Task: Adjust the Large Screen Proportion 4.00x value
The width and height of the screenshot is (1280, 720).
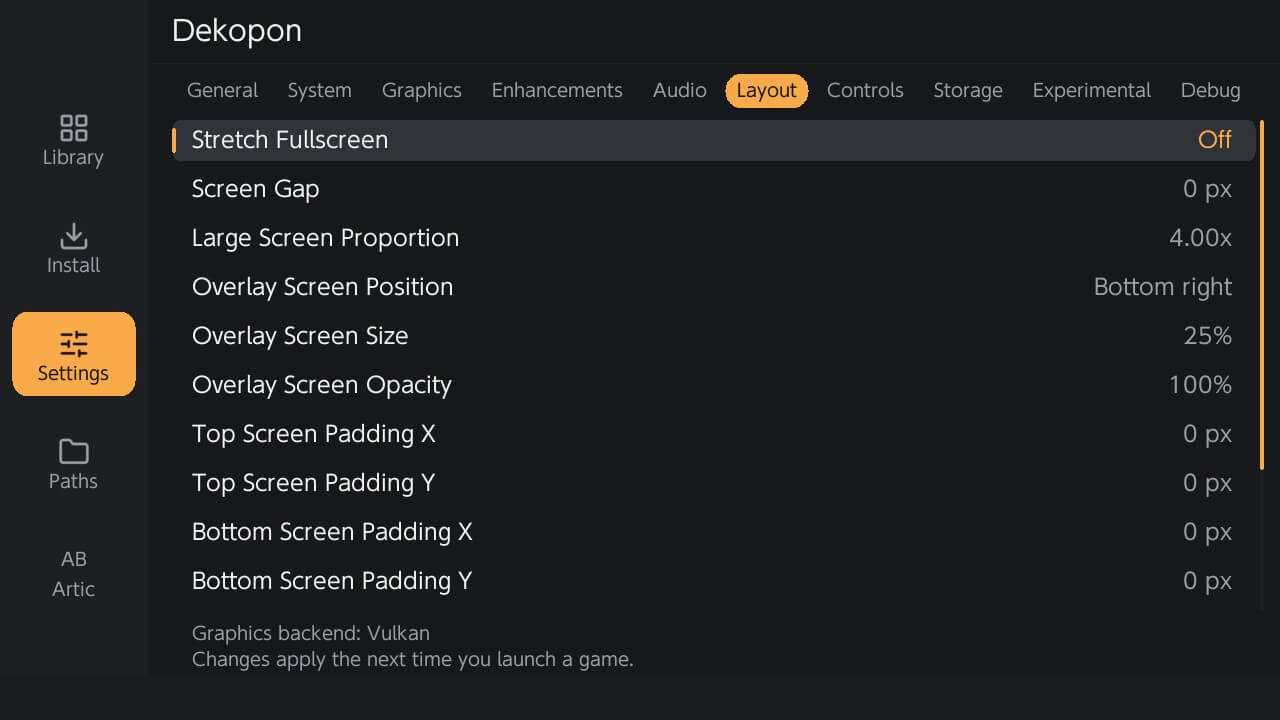Action: tap(1200, 238)
